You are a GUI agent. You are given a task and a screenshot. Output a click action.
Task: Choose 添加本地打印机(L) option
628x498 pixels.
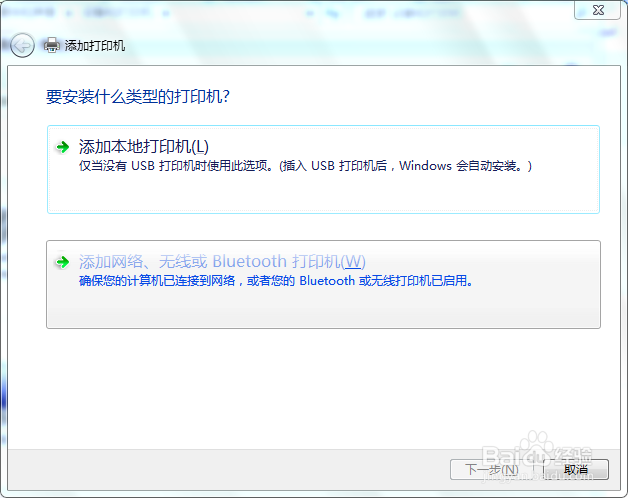(x=323, y=169)
